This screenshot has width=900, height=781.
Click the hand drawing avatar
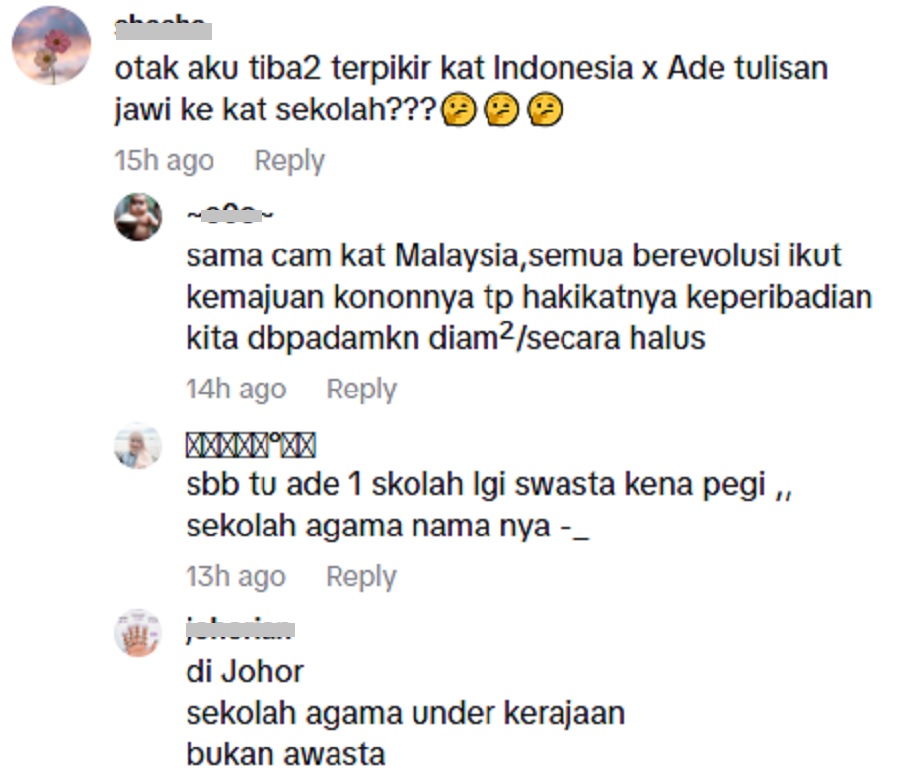(x=138, y=633)
